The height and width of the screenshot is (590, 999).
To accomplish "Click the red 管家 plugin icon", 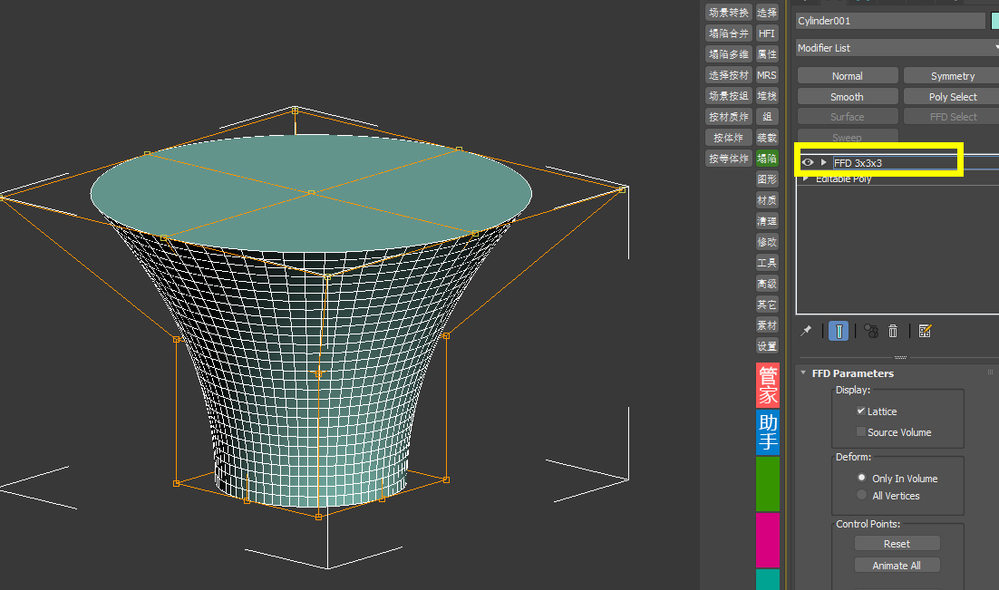I will [x=767, y=384].
